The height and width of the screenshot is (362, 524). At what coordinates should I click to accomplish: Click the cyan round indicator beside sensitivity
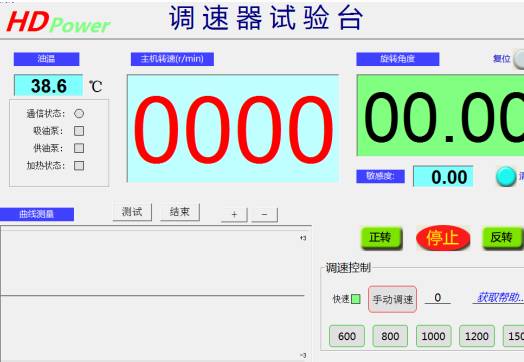(x=506, y=176)
